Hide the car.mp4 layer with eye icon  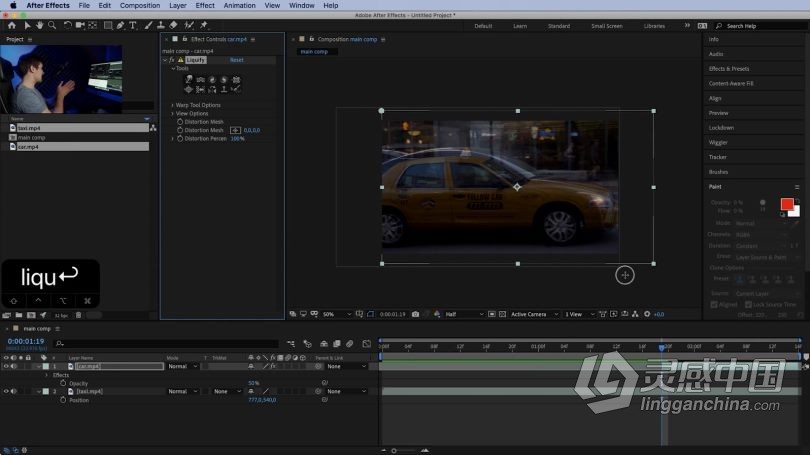pos(6,366)
